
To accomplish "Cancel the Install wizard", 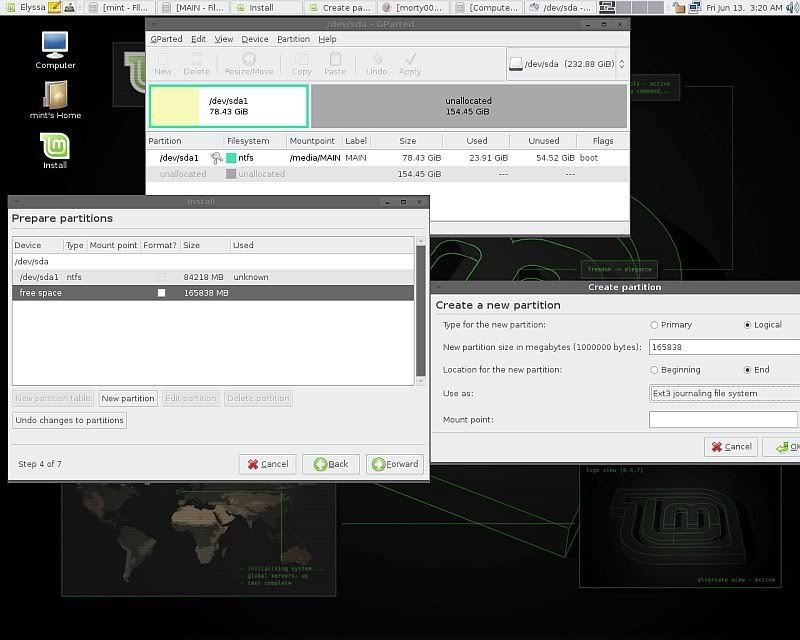I will (x=267, y=464).
